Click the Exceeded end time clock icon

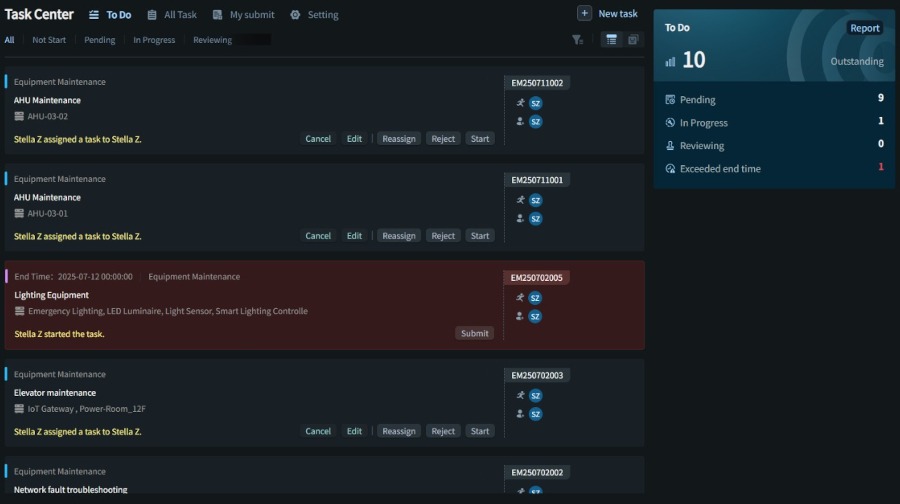tap(670, 169)
